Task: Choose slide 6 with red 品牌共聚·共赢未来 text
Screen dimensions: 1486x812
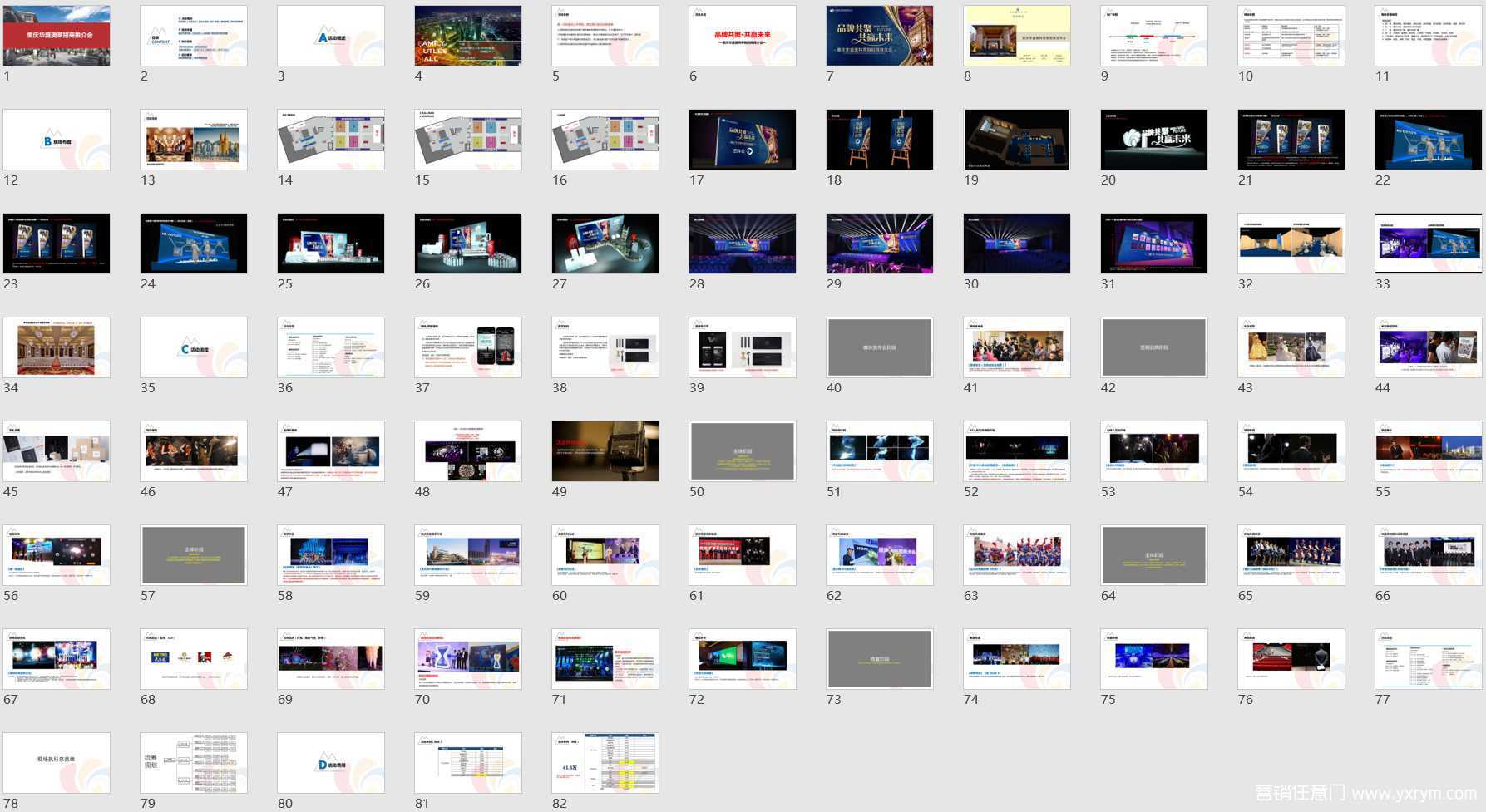Action: [743, 36]
